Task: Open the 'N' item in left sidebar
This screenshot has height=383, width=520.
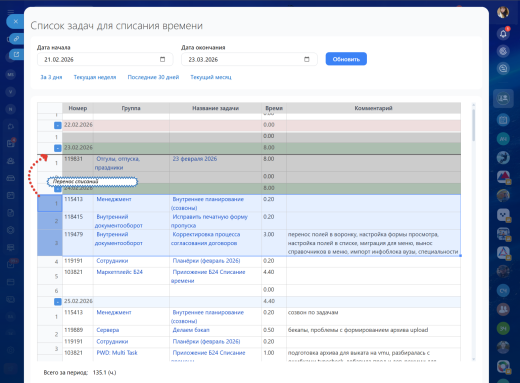Action: click(11, 109)
